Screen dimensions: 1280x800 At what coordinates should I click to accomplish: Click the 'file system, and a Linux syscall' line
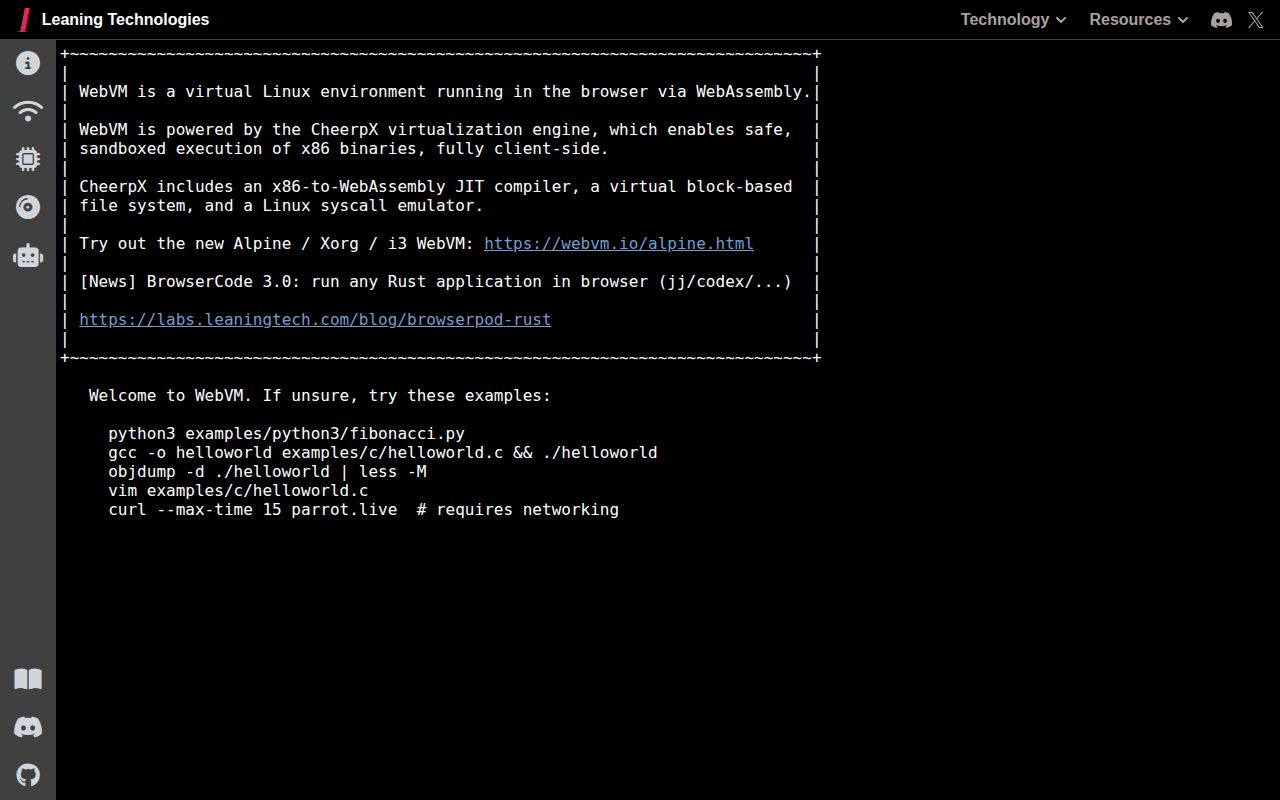point(281,205)
